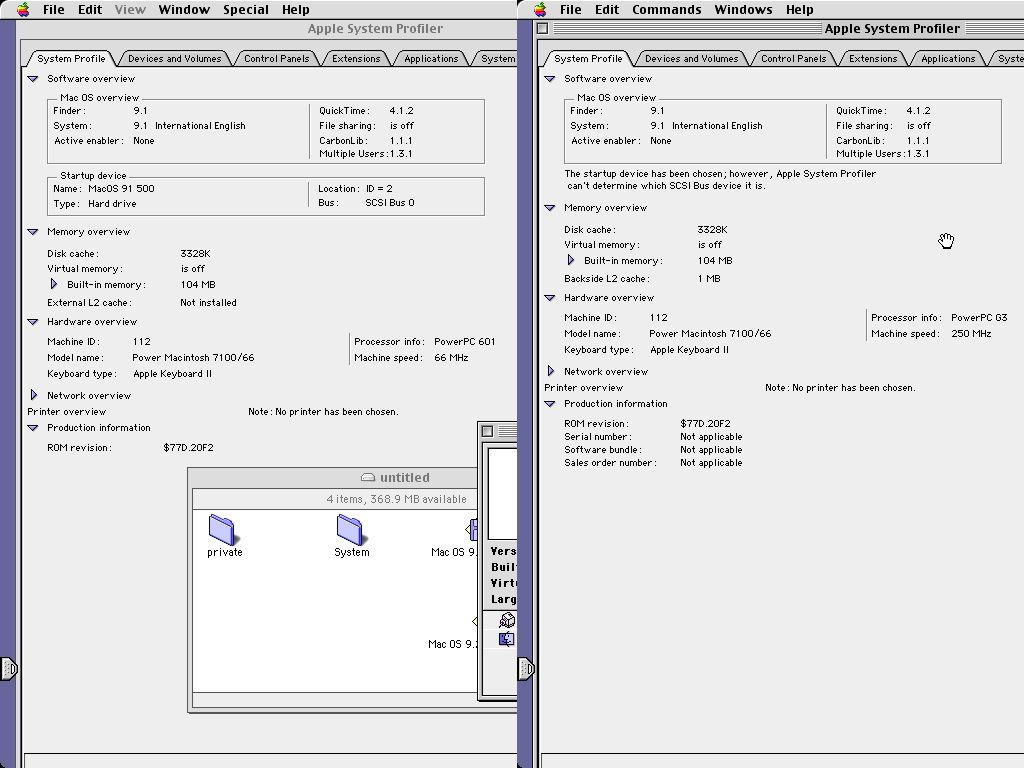The width and height of the screenshot is (1024, 768).
Task: Click the Finder face icon in the partly hidden window
Action: point(506,640)
